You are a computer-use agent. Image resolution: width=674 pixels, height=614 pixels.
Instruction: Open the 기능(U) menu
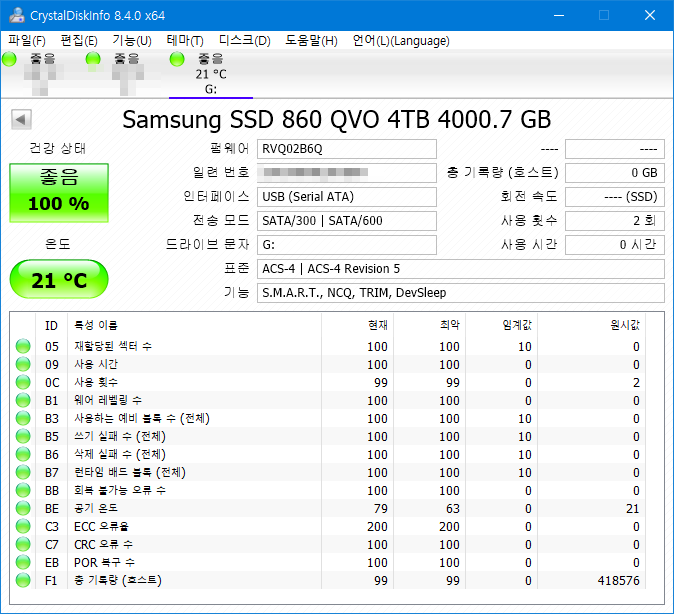[x=132, y=41]
